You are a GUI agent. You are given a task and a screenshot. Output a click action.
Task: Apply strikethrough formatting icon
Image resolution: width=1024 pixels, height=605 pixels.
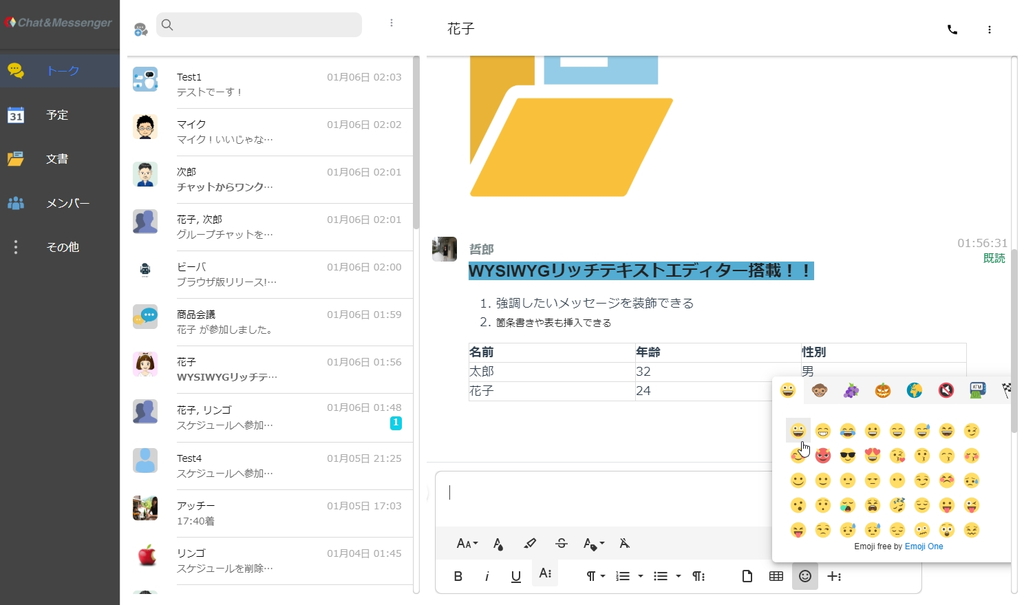(561, 543)
